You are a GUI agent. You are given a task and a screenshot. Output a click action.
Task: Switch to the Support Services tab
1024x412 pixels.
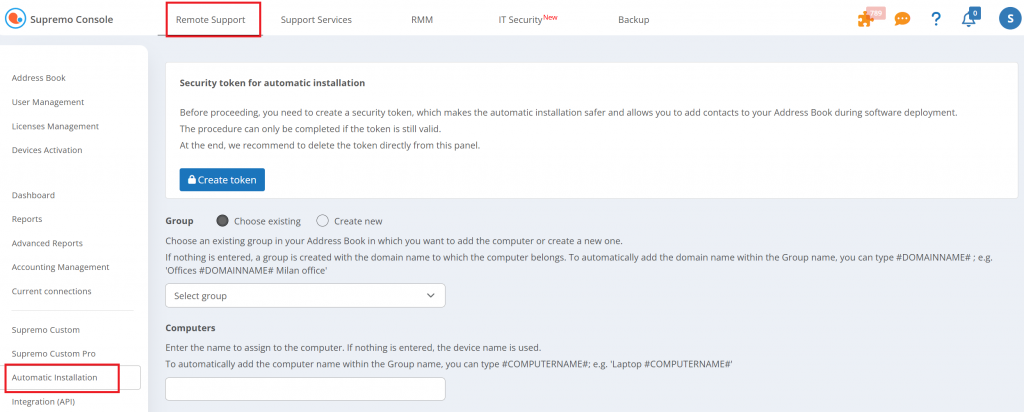click(x=316, y=19)
